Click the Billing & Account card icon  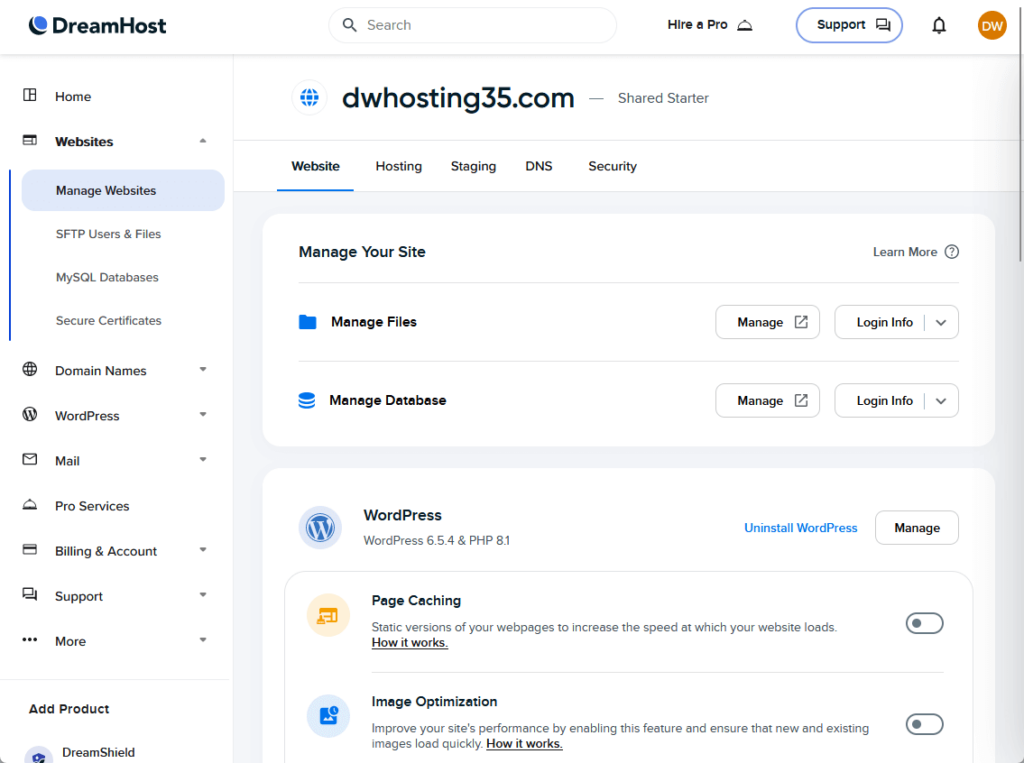pos(30,549)
